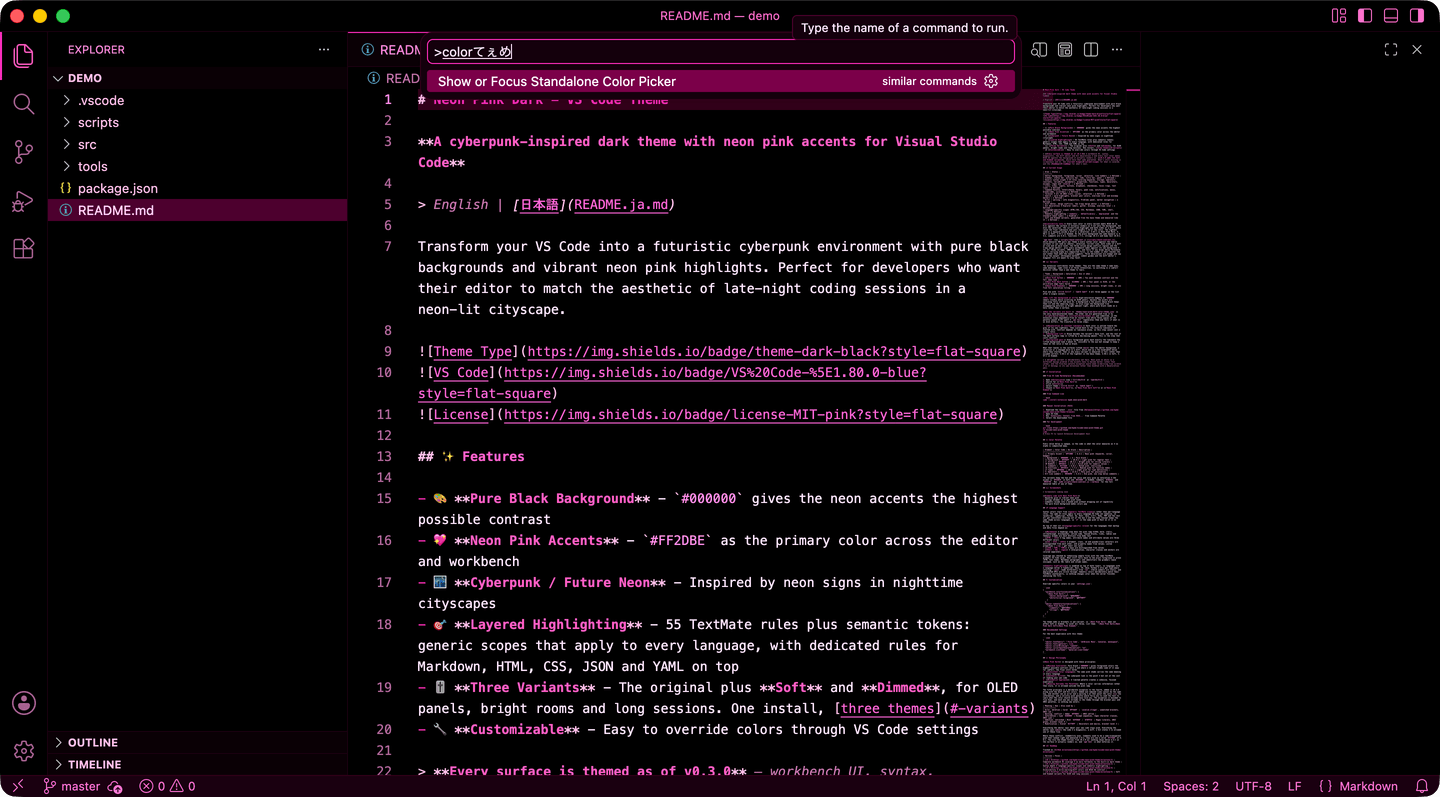Click license-MIT-pink shields.io URL
Viewport: 1440px width, 797px height.
[750, 414]
